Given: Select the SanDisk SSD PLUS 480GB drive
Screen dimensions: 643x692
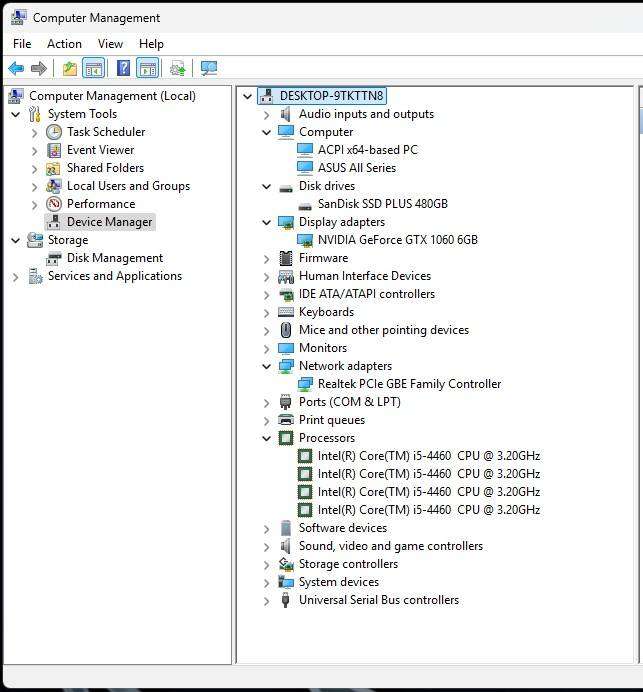Looking at the screenshot, I should (x=382, y=204).
